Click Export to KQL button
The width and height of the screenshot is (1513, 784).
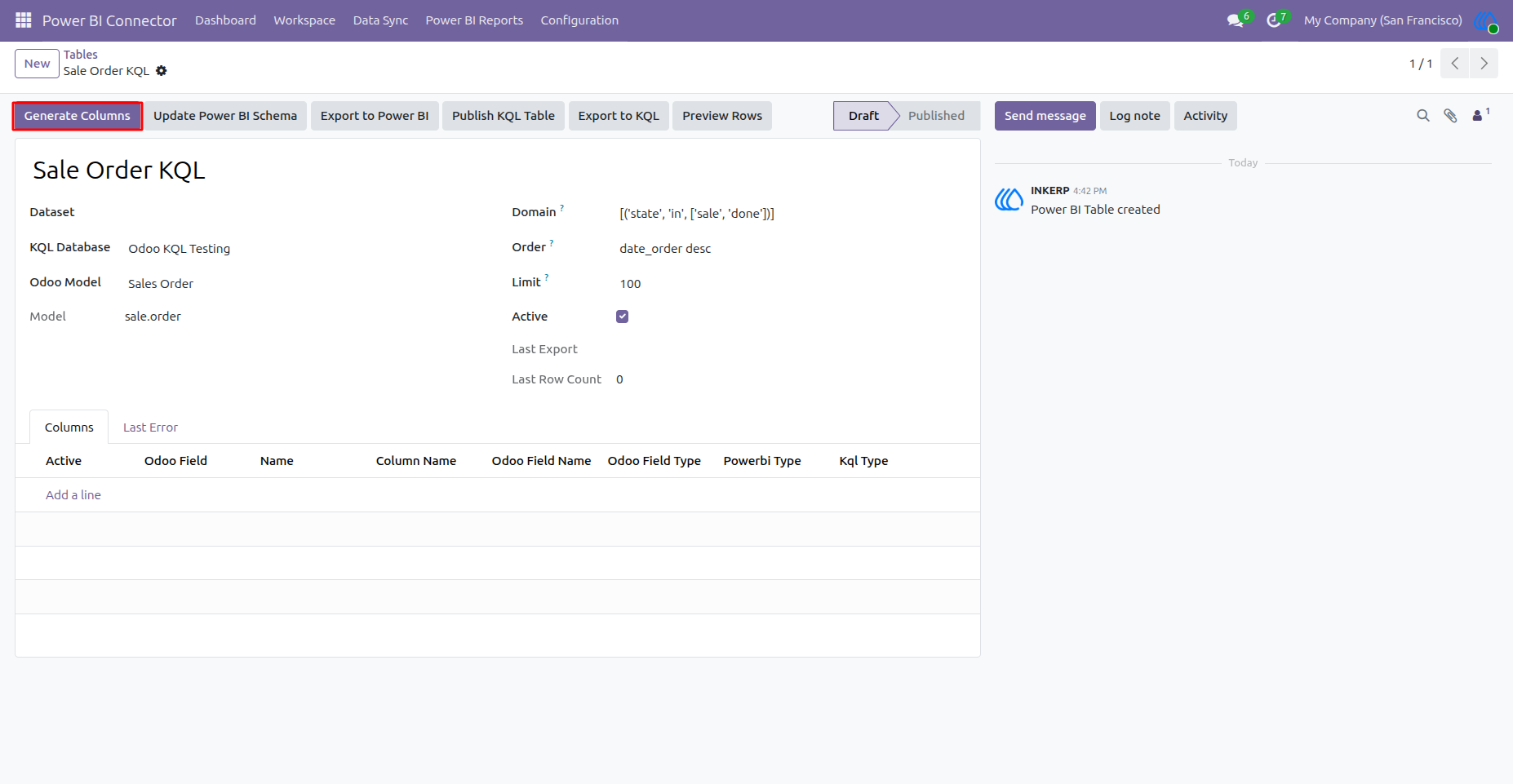(x=619, y=116)
